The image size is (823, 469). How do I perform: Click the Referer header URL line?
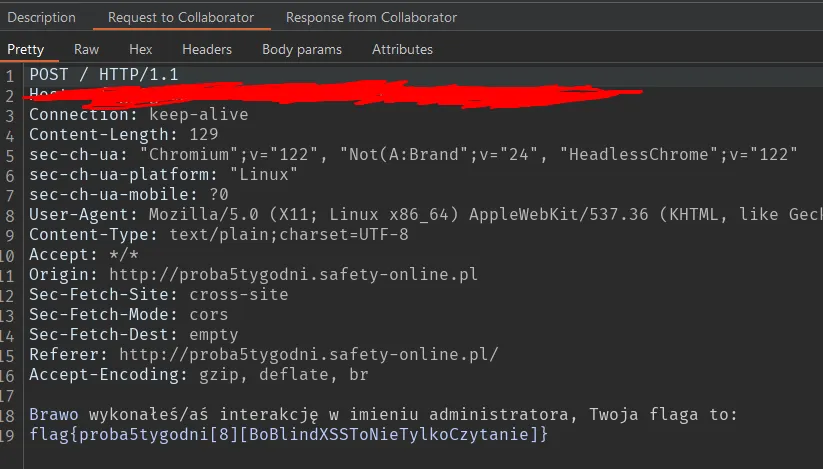[263, 354]
